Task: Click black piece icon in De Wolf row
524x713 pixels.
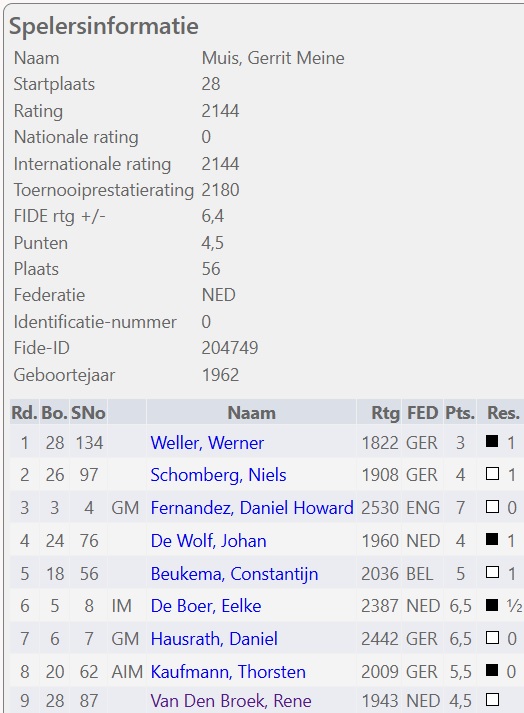Action: (x=492, y=539)
